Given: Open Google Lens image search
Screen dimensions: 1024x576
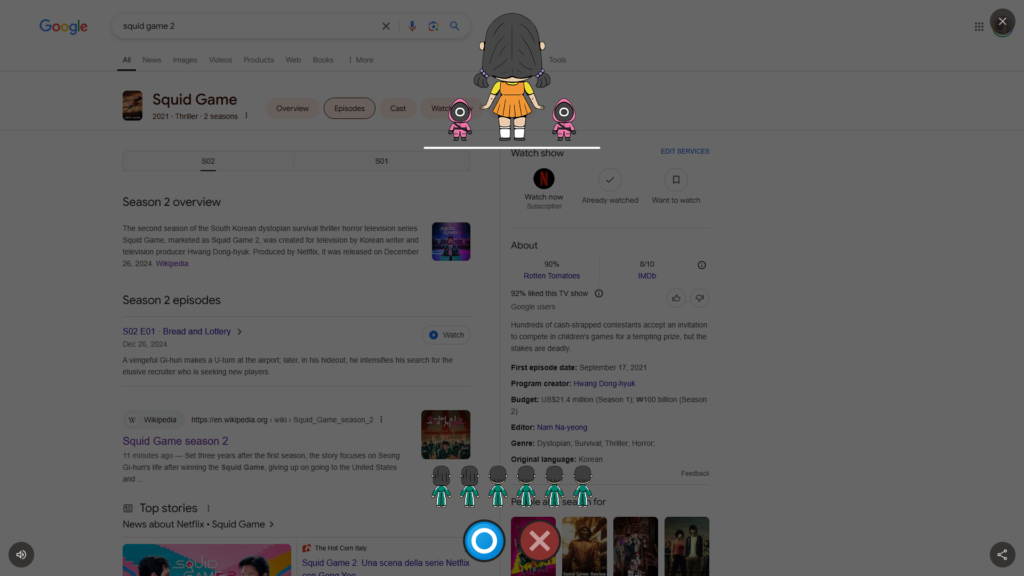Looking at the screenshot, I should point(433,26).
